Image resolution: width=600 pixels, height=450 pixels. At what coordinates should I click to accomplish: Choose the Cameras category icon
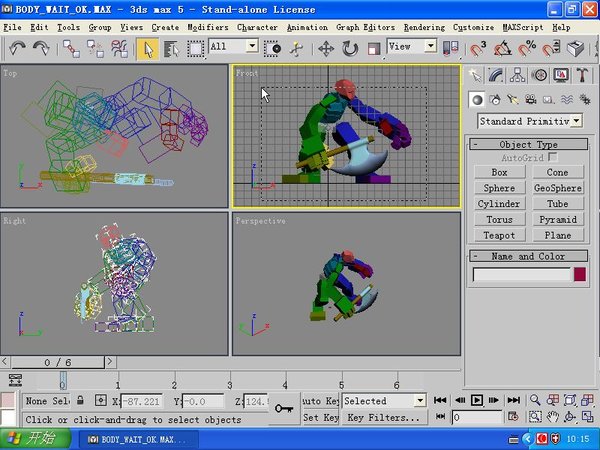528,99
